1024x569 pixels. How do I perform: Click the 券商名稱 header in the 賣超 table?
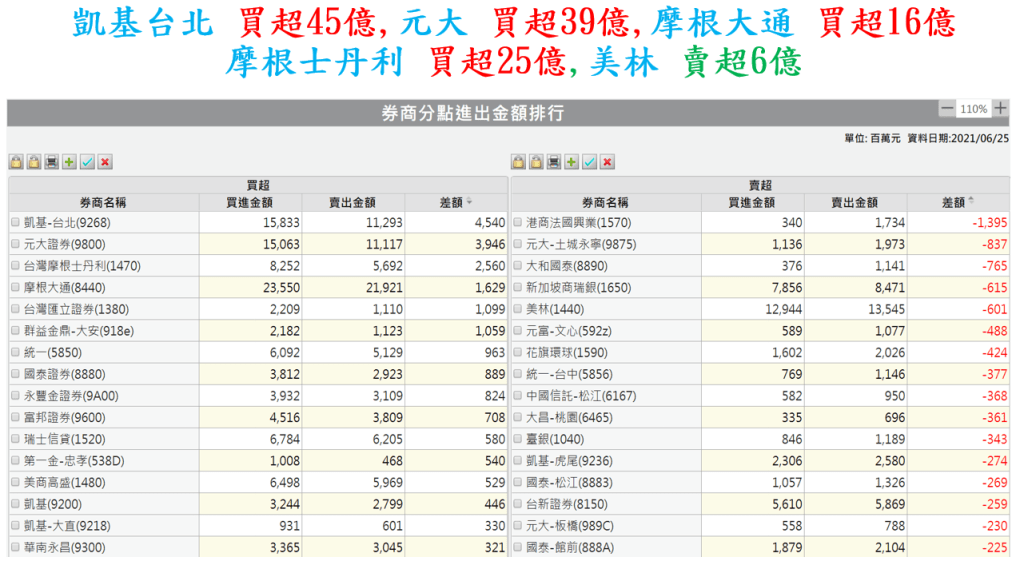605,202
